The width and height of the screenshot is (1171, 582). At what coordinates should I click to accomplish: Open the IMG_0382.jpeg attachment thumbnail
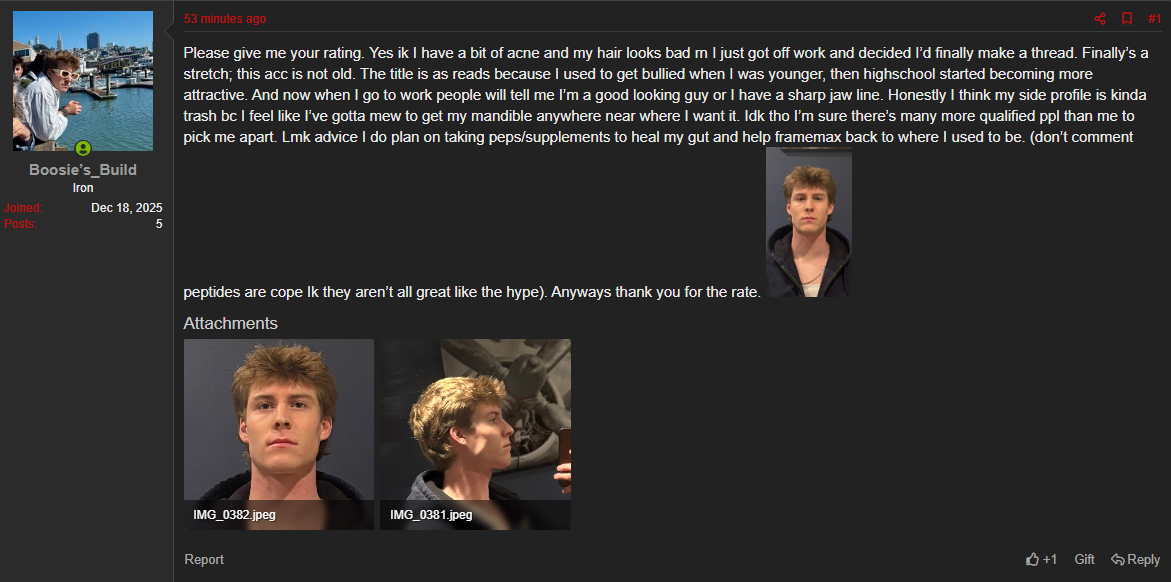[x=279, y=434]
